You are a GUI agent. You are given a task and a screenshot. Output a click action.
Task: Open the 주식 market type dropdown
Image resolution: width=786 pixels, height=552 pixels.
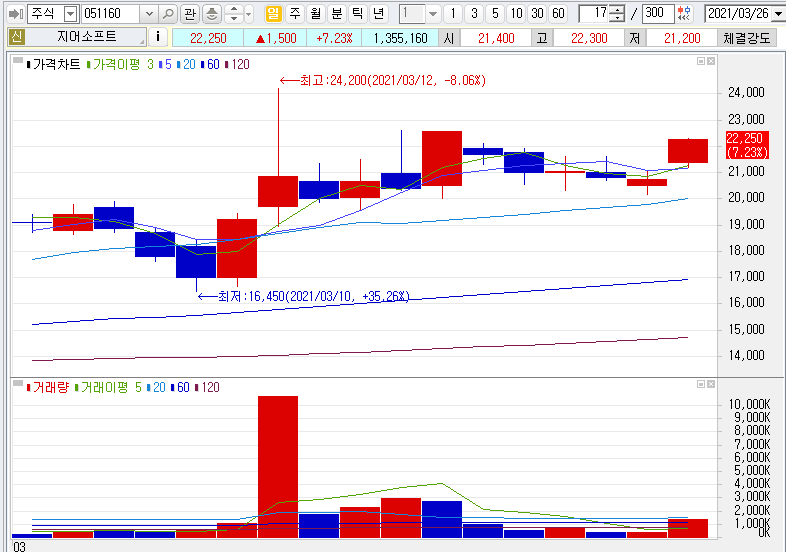coord(71,14)
